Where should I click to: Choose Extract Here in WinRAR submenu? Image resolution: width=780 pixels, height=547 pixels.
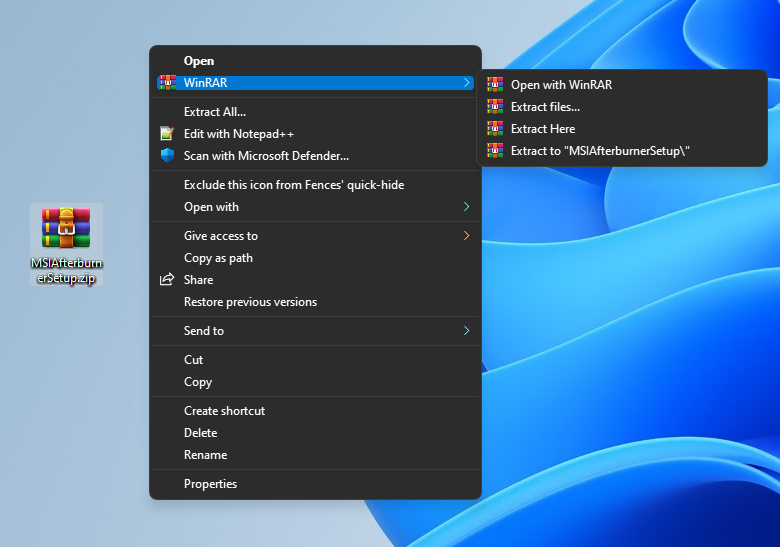pos(622,128)
